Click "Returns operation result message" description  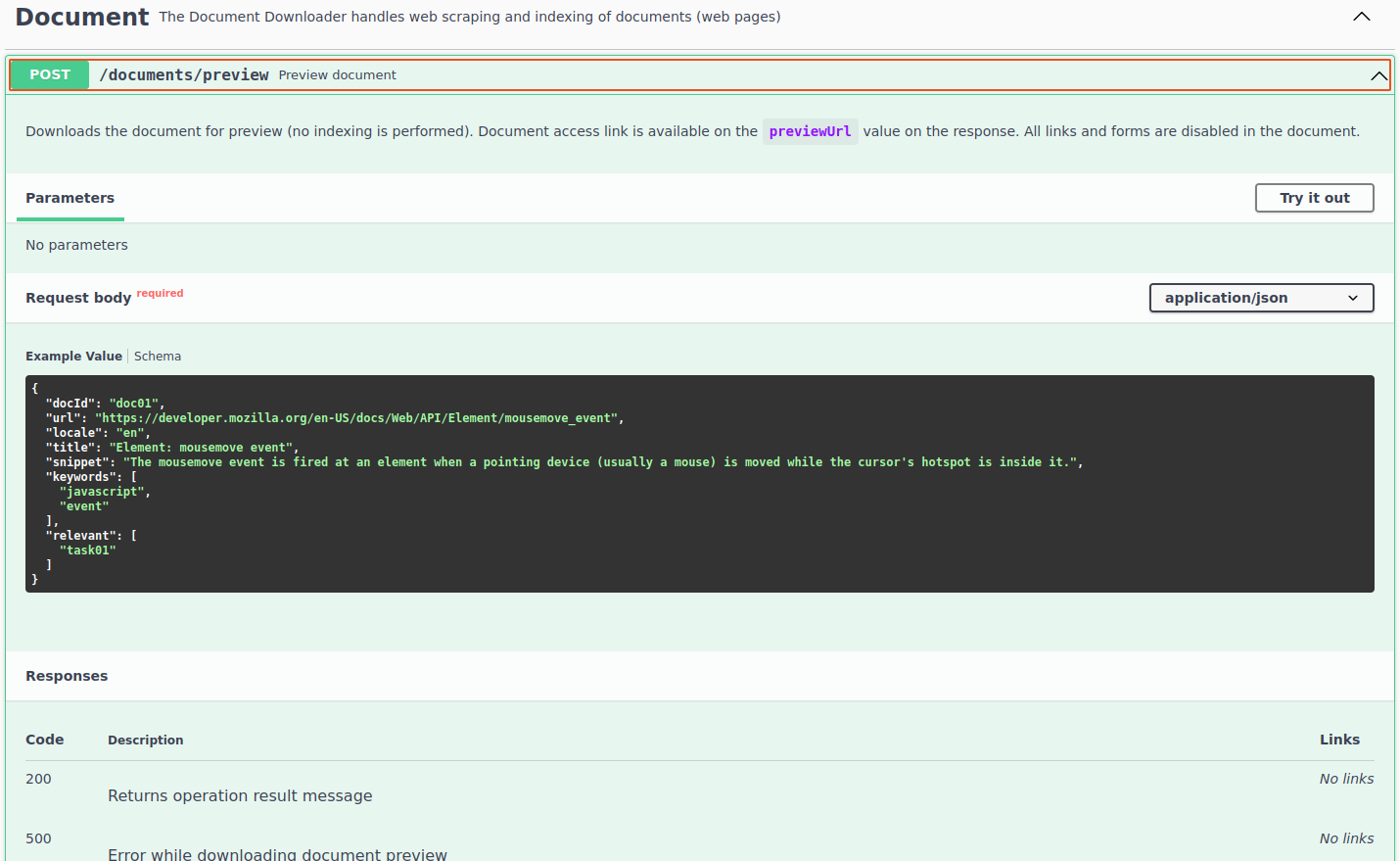pyautogui.click(x=240, y=795)
